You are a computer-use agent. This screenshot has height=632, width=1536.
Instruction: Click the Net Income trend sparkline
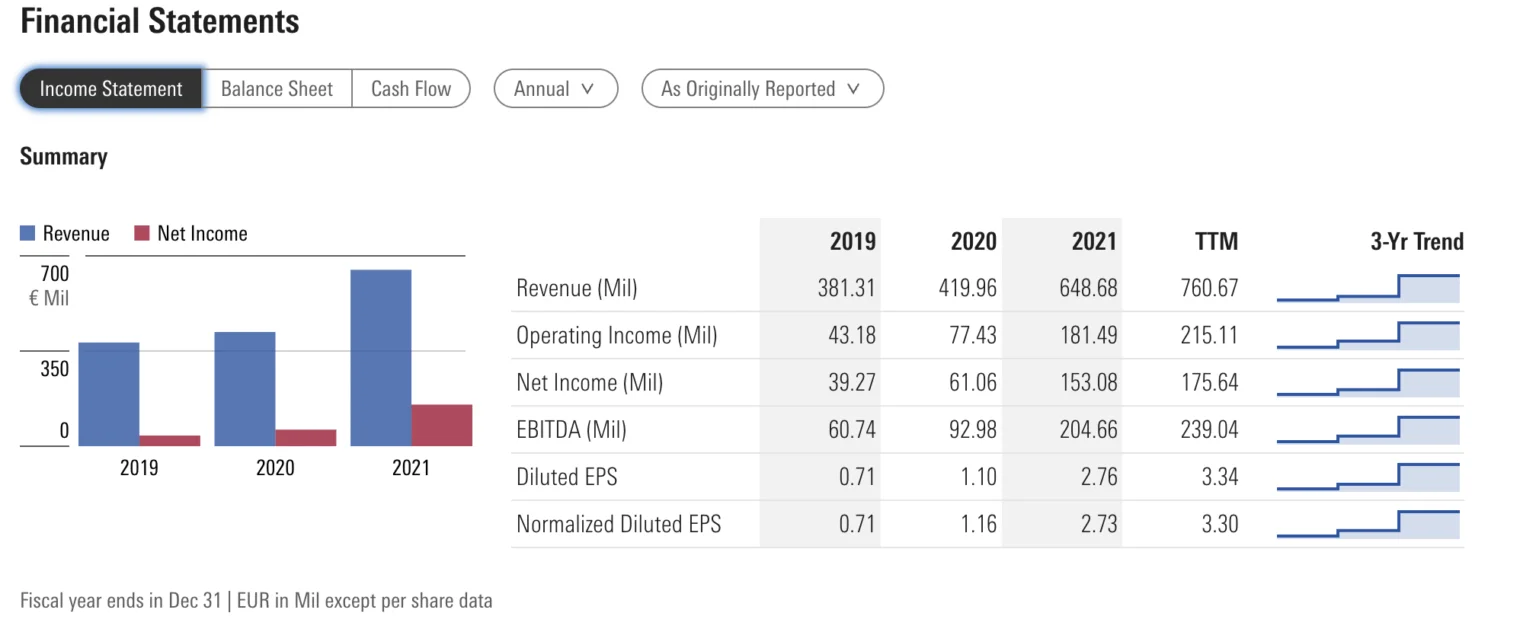click(1367, 382)
